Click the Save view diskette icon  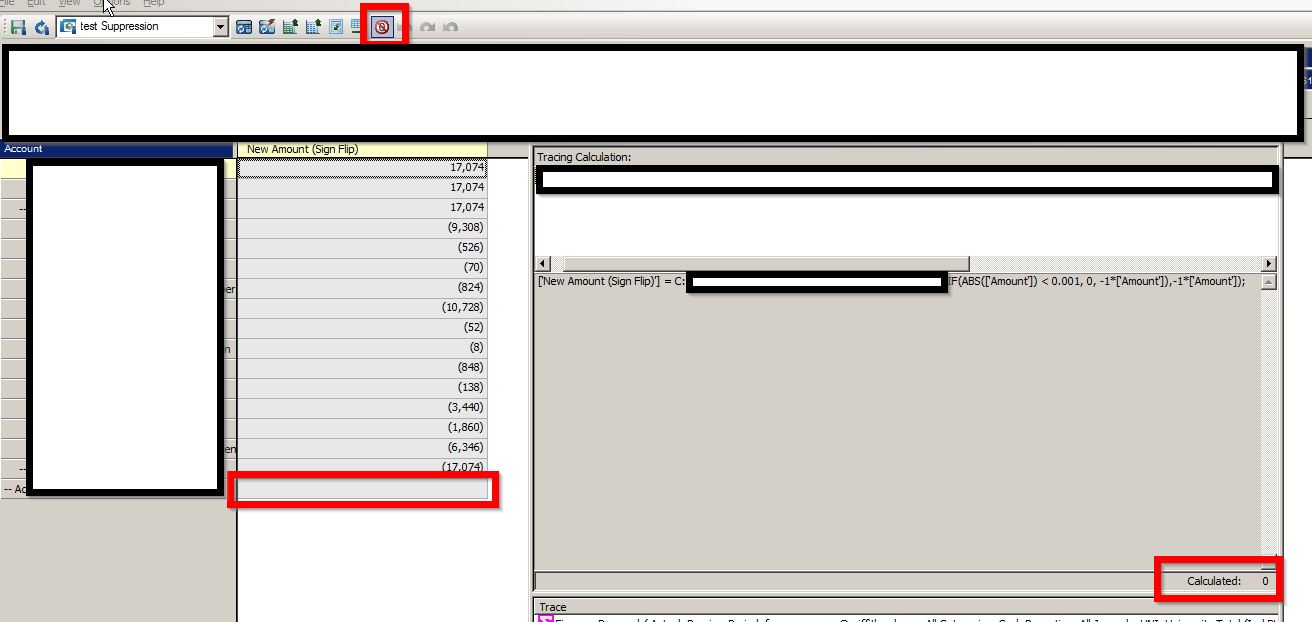pos(18,27)
